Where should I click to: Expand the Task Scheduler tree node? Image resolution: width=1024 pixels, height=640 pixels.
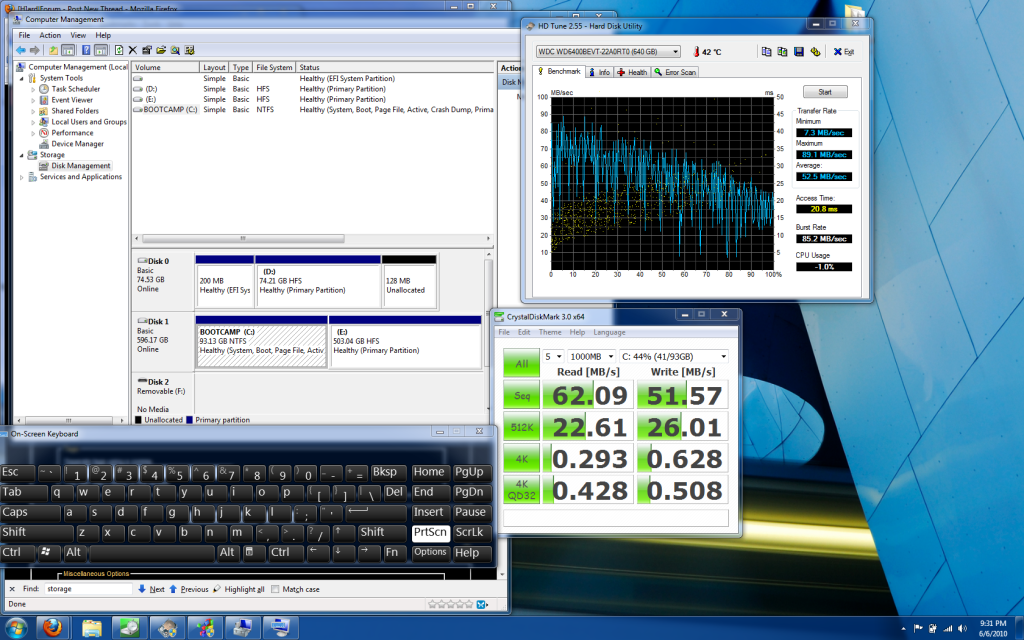click(x=33, y=89)
